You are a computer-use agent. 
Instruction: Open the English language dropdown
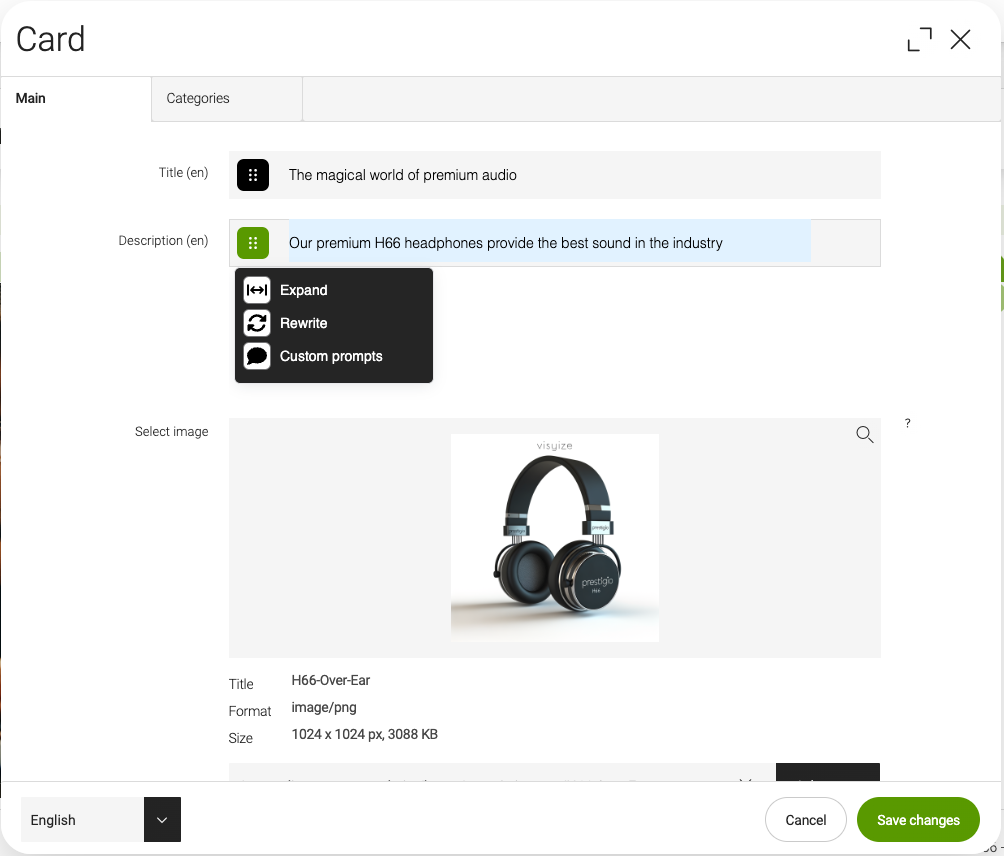83,820
